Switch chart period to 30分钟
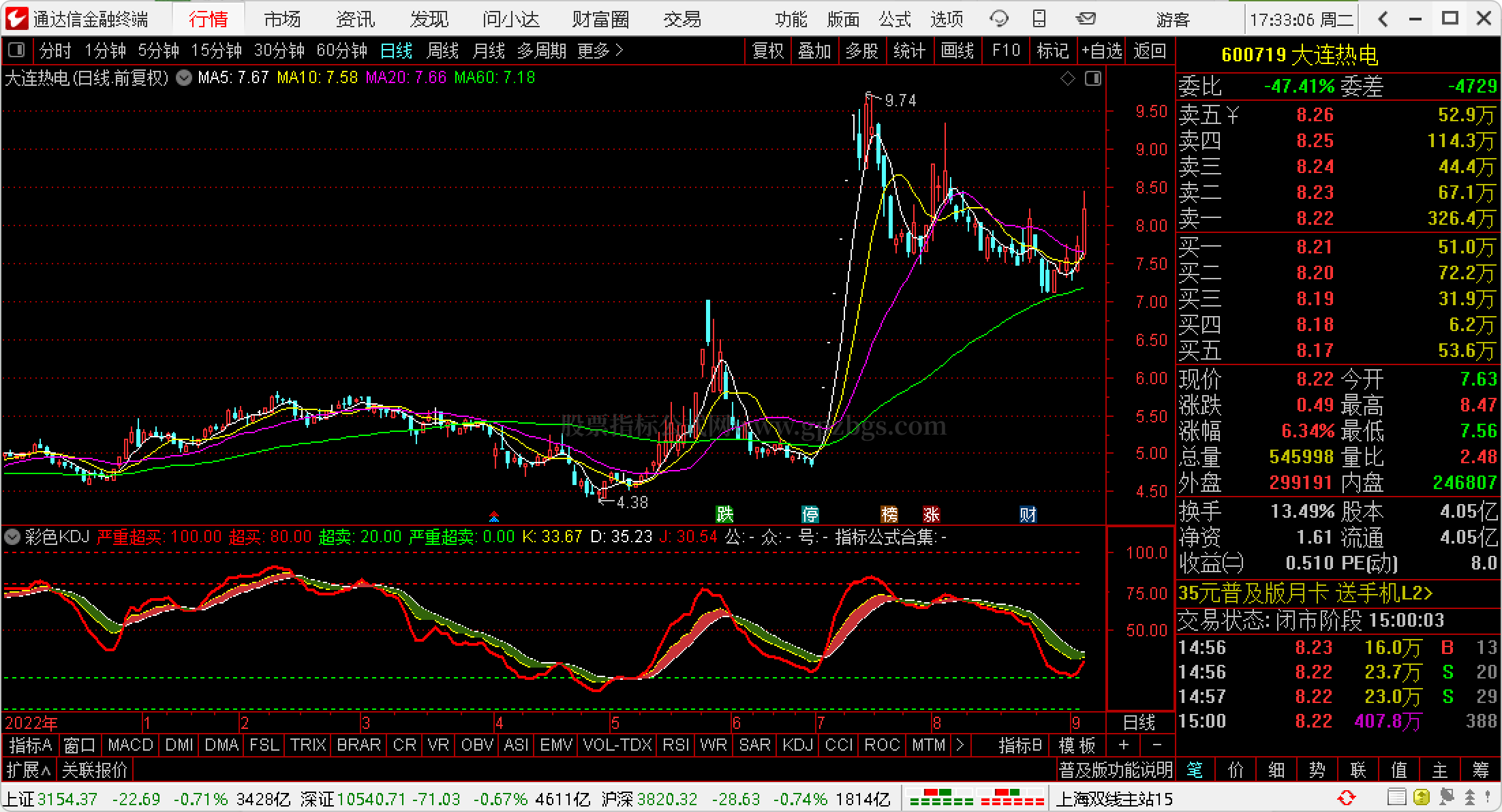Image resolution: width=1502 pixels, height=812 pixels. 279,51
